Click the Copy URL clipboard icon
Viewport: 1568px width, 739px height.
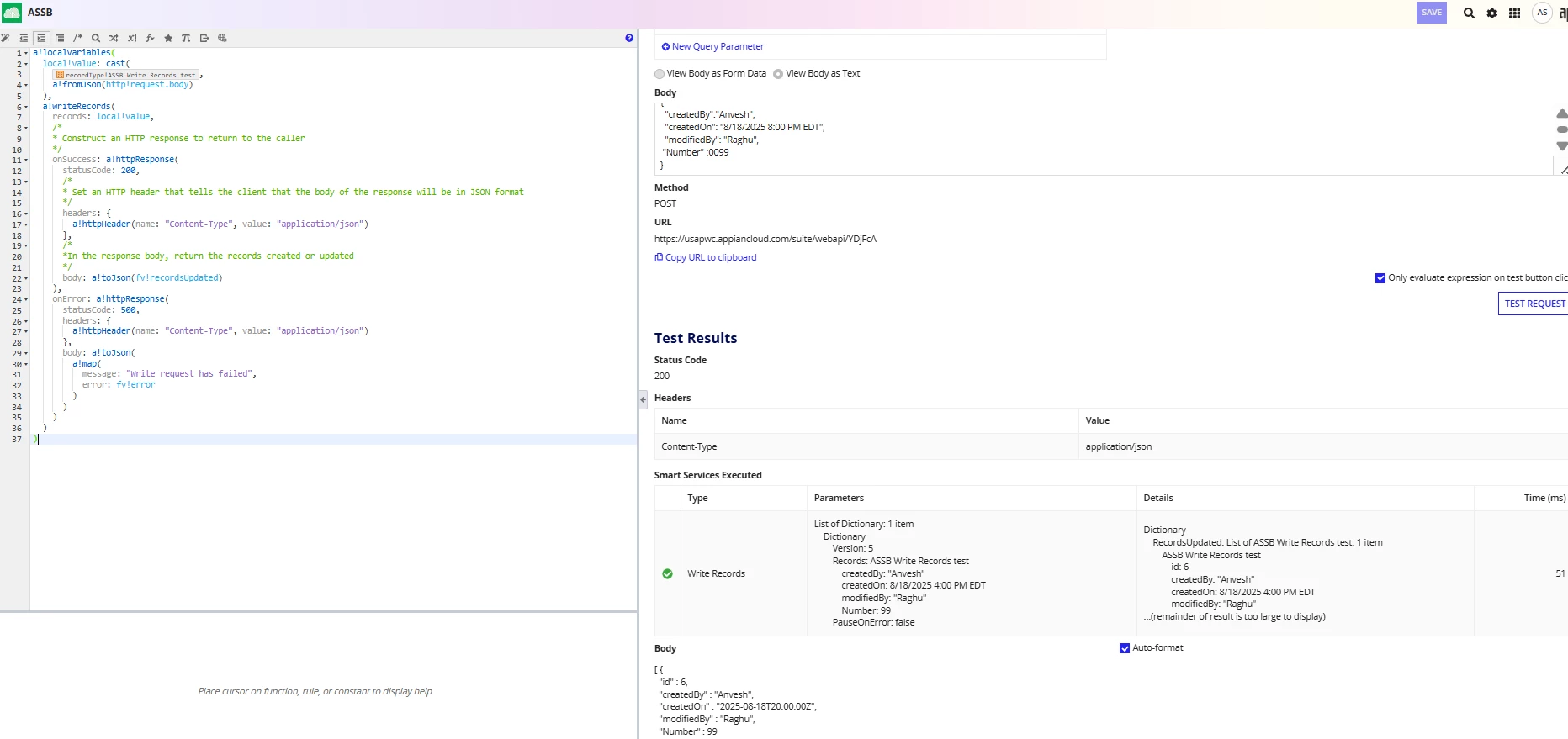659,257
